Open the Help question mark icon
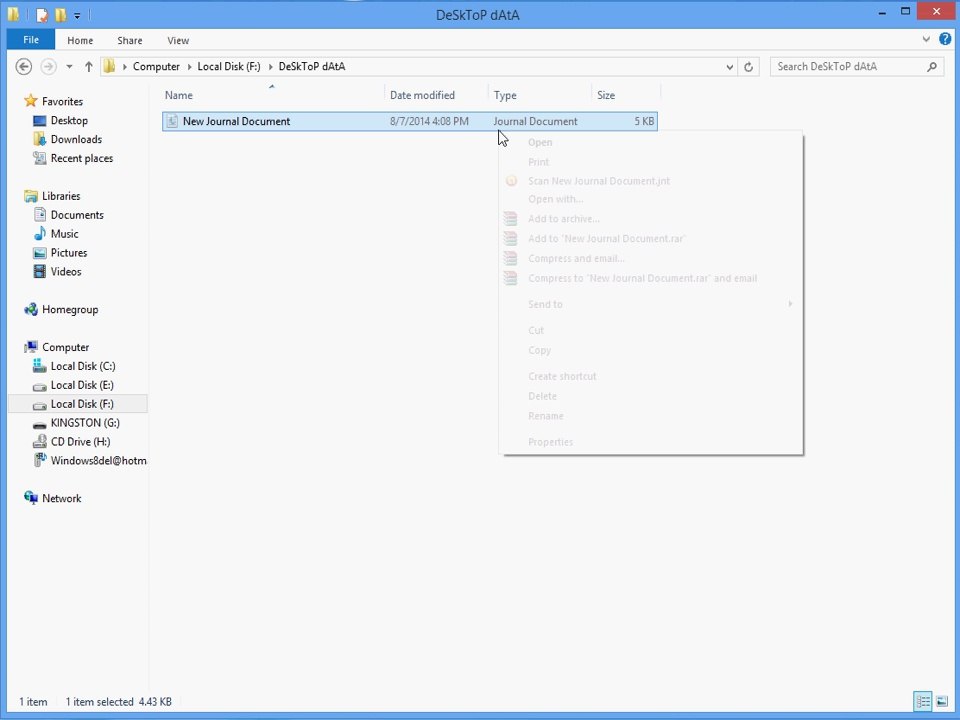 [945, 39]
